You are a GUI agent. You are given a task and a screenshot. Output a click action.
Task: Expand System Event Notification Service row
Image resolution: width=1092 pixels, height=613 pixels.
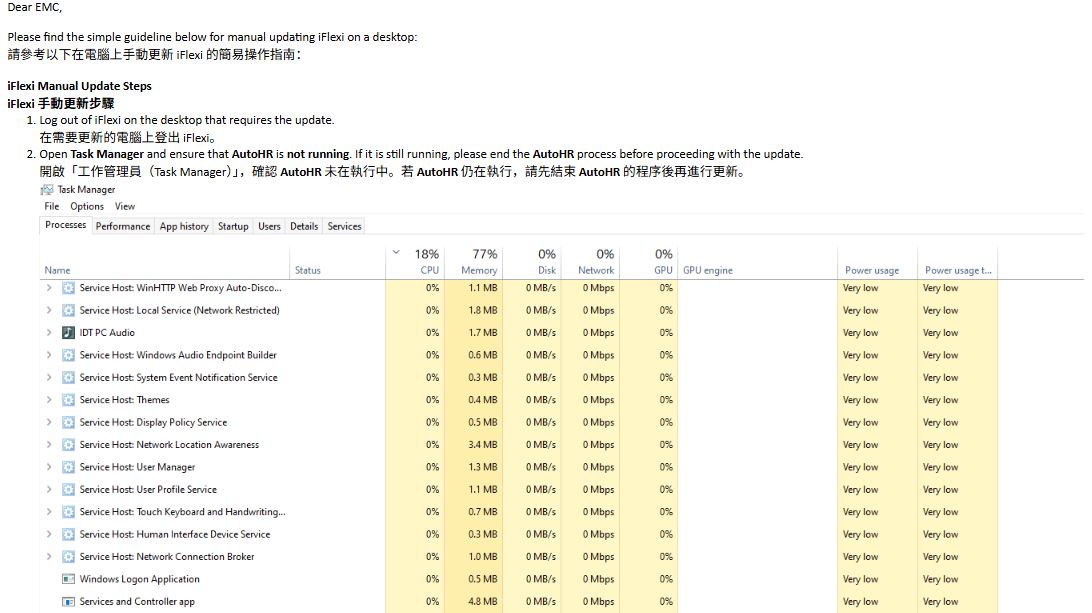click(49, 377)
